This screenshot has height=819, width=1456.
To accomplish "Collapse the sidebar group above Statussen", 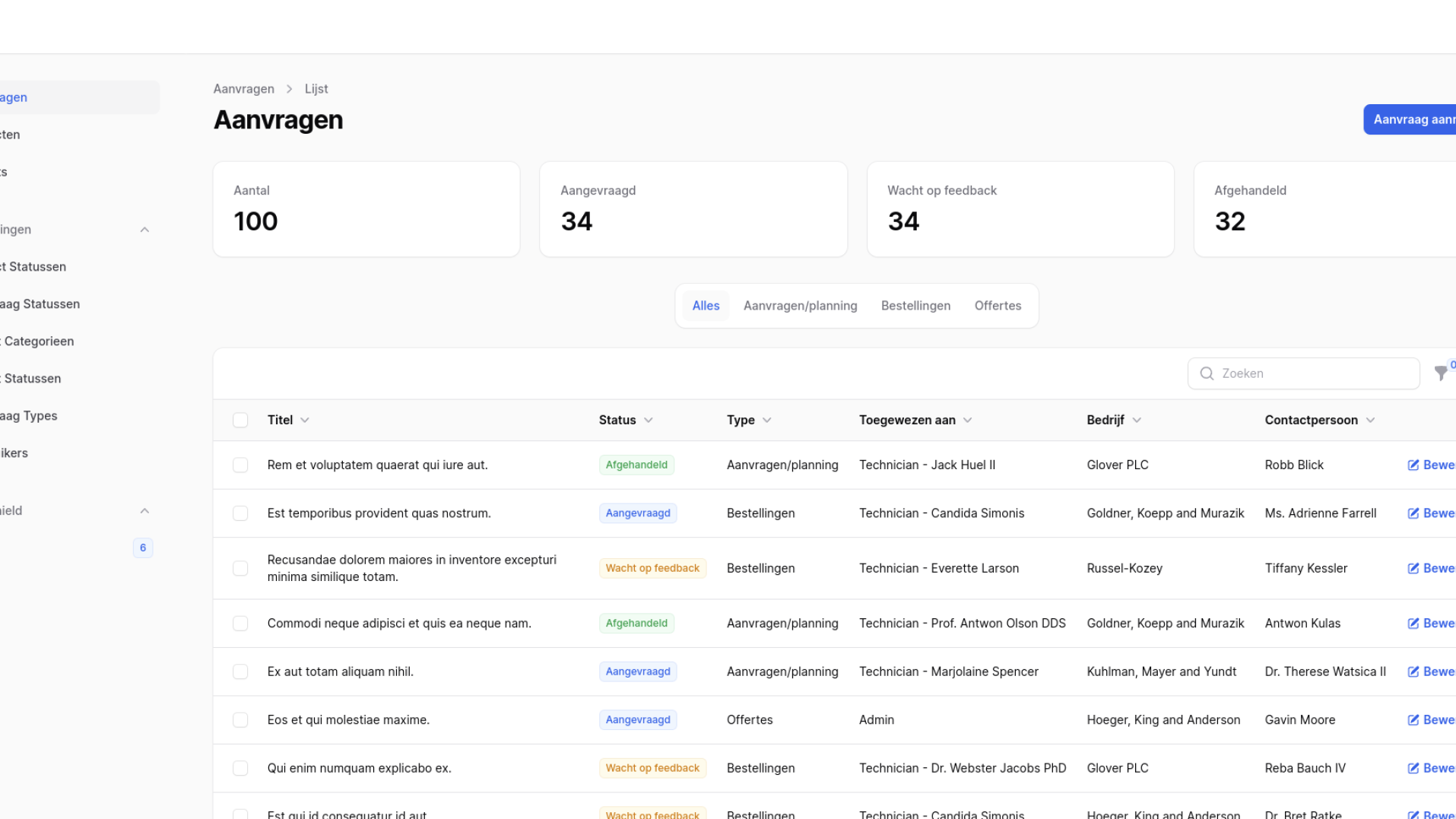I will (144, 230).
